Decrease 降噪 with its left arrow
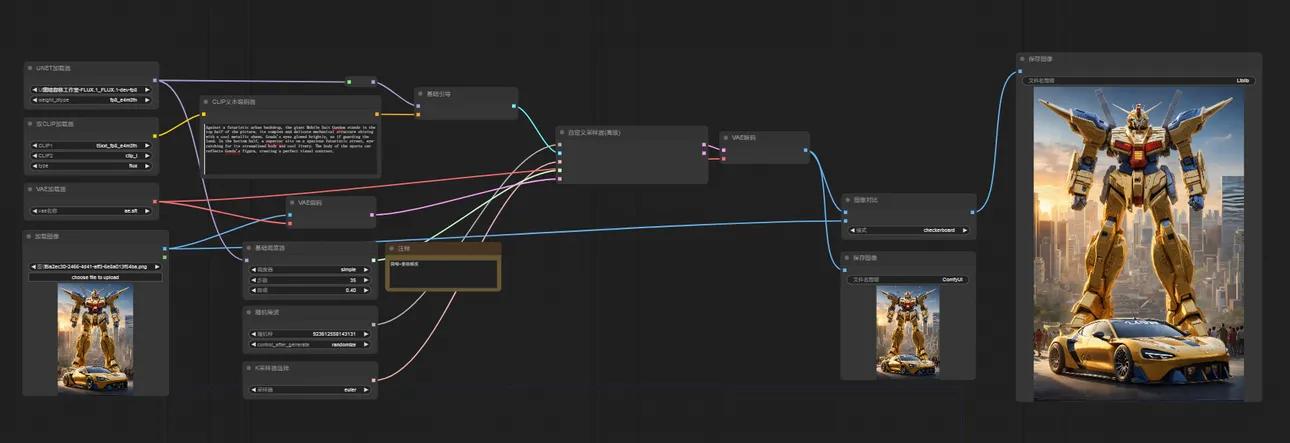Viewport: 1290px width, 443px height. 252,290
